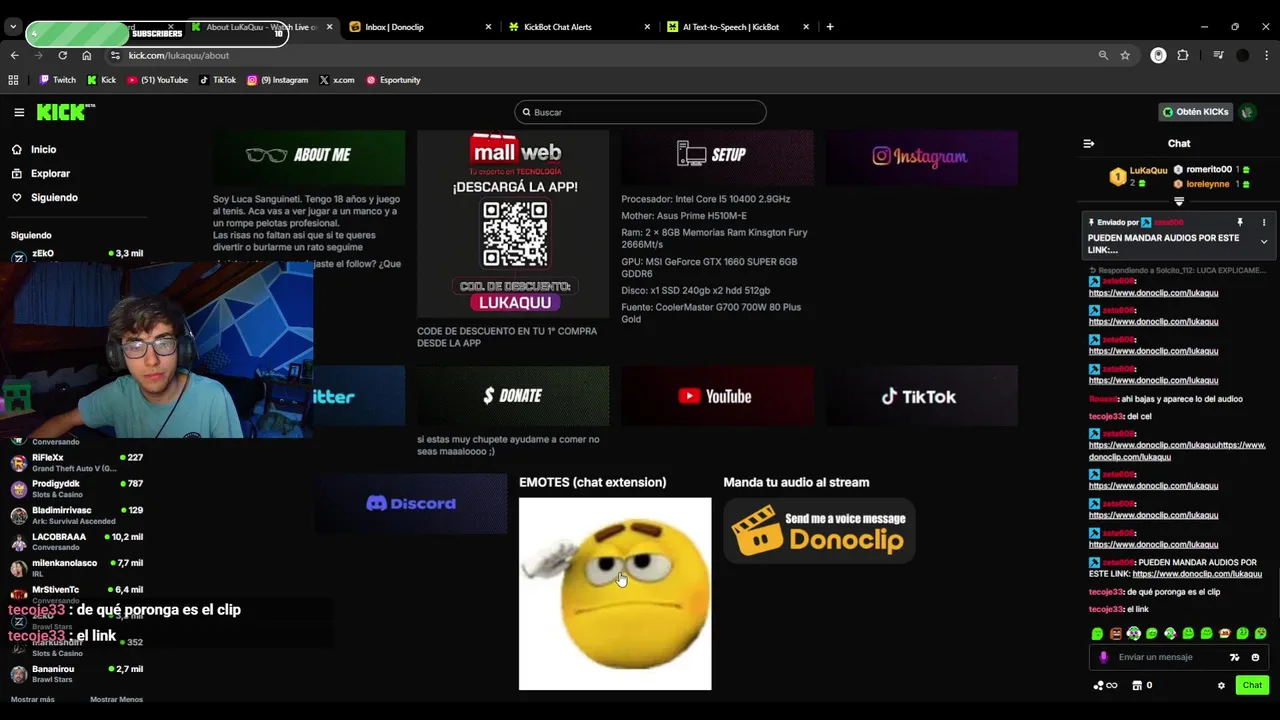
Task: Open a new browser tab
Action: pos(830,27)
